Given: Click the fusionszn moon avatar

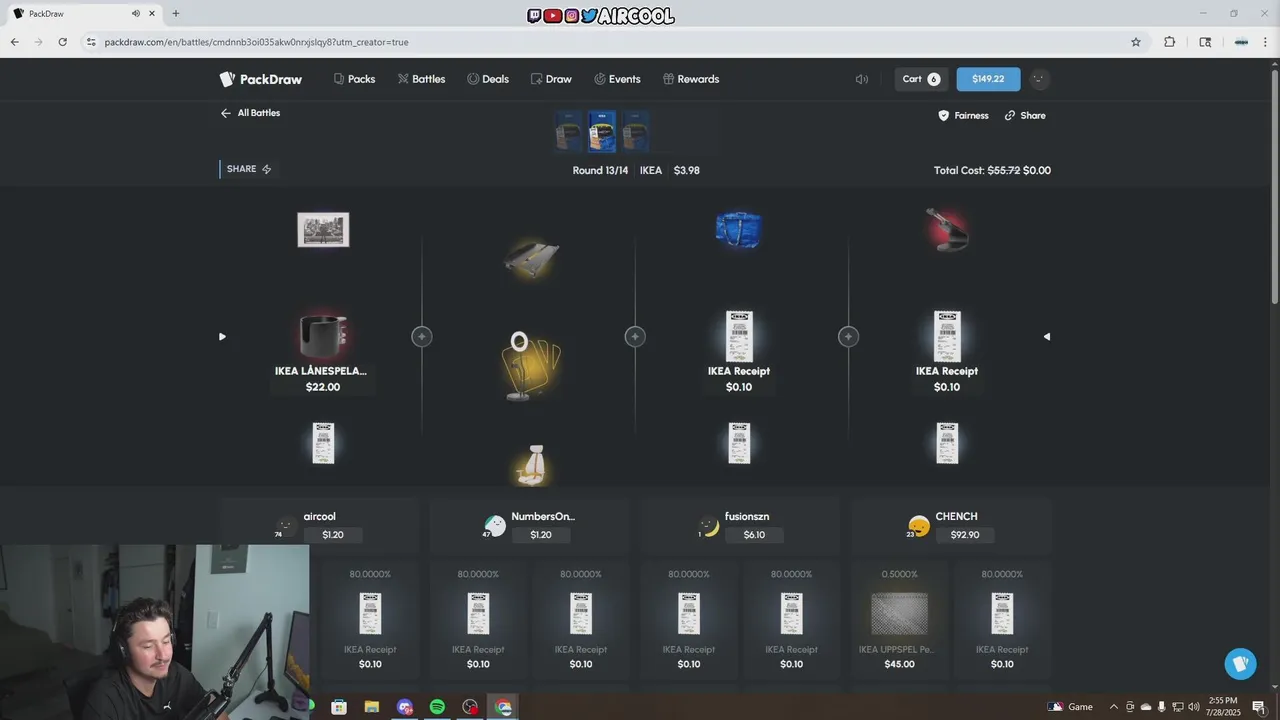Looking at the screenshot, I should pos(709,526).
